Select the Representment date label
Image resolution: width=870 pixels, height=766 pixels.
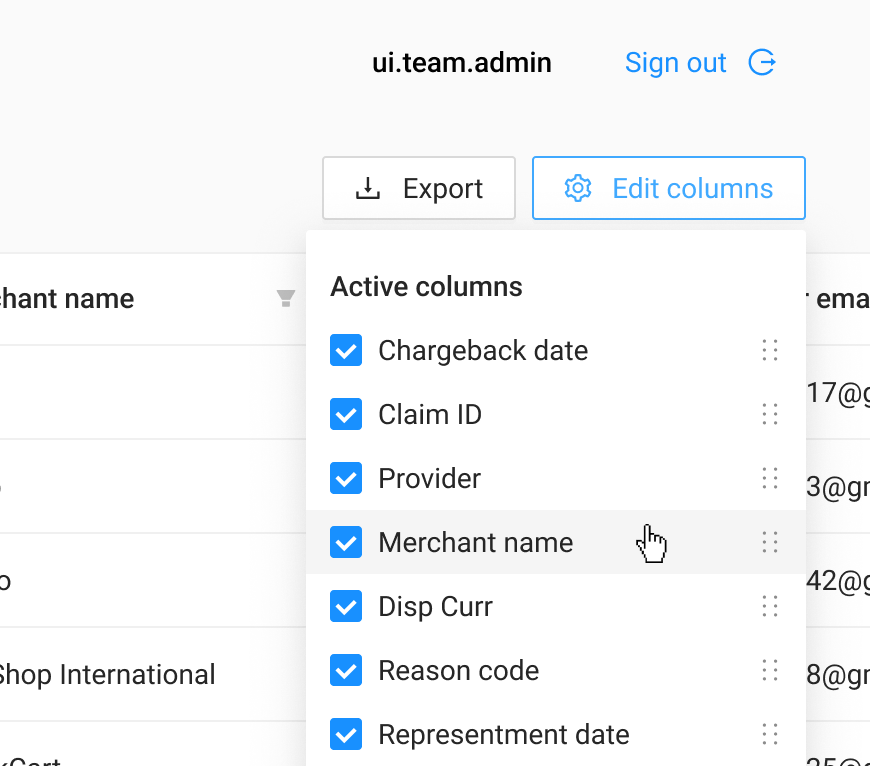[x=504, y=734]
